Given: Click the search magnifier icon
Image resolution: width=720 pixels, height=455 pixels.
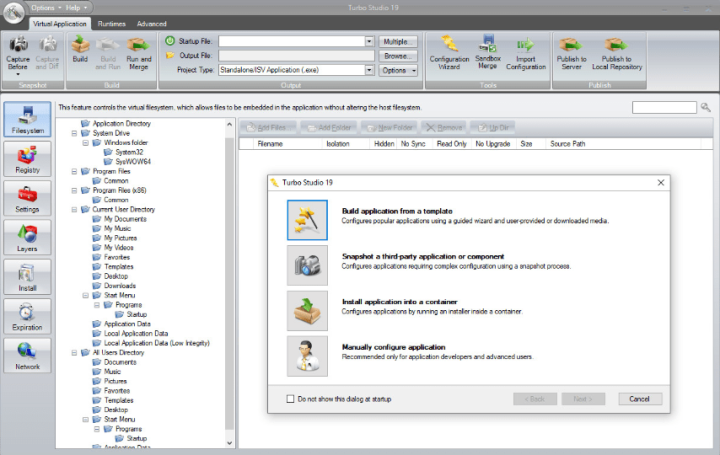Looking at the screenshot, I should (706, 107).
